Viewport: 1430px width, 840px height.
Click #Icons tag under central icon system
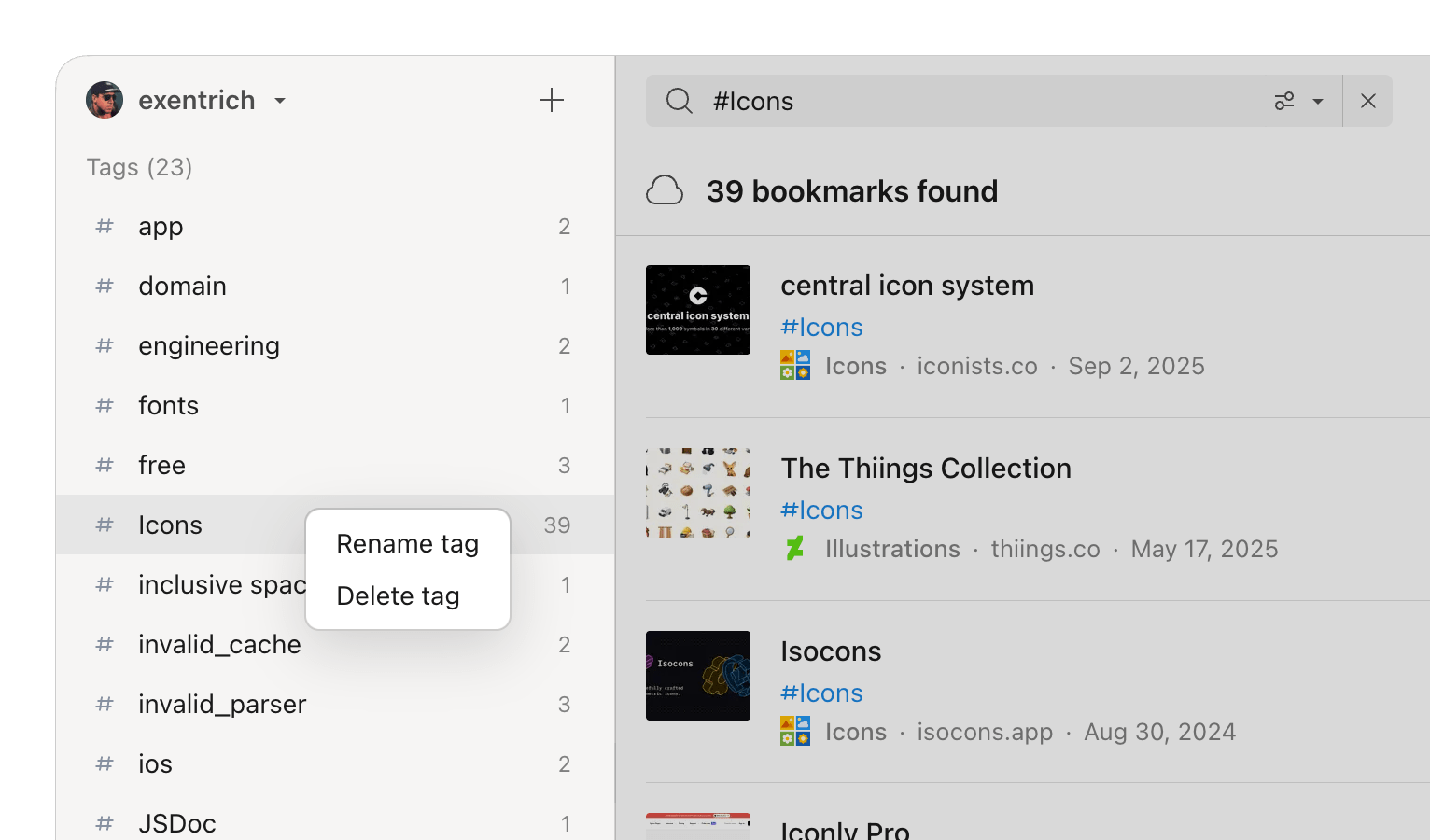click(x=821, y=328)
